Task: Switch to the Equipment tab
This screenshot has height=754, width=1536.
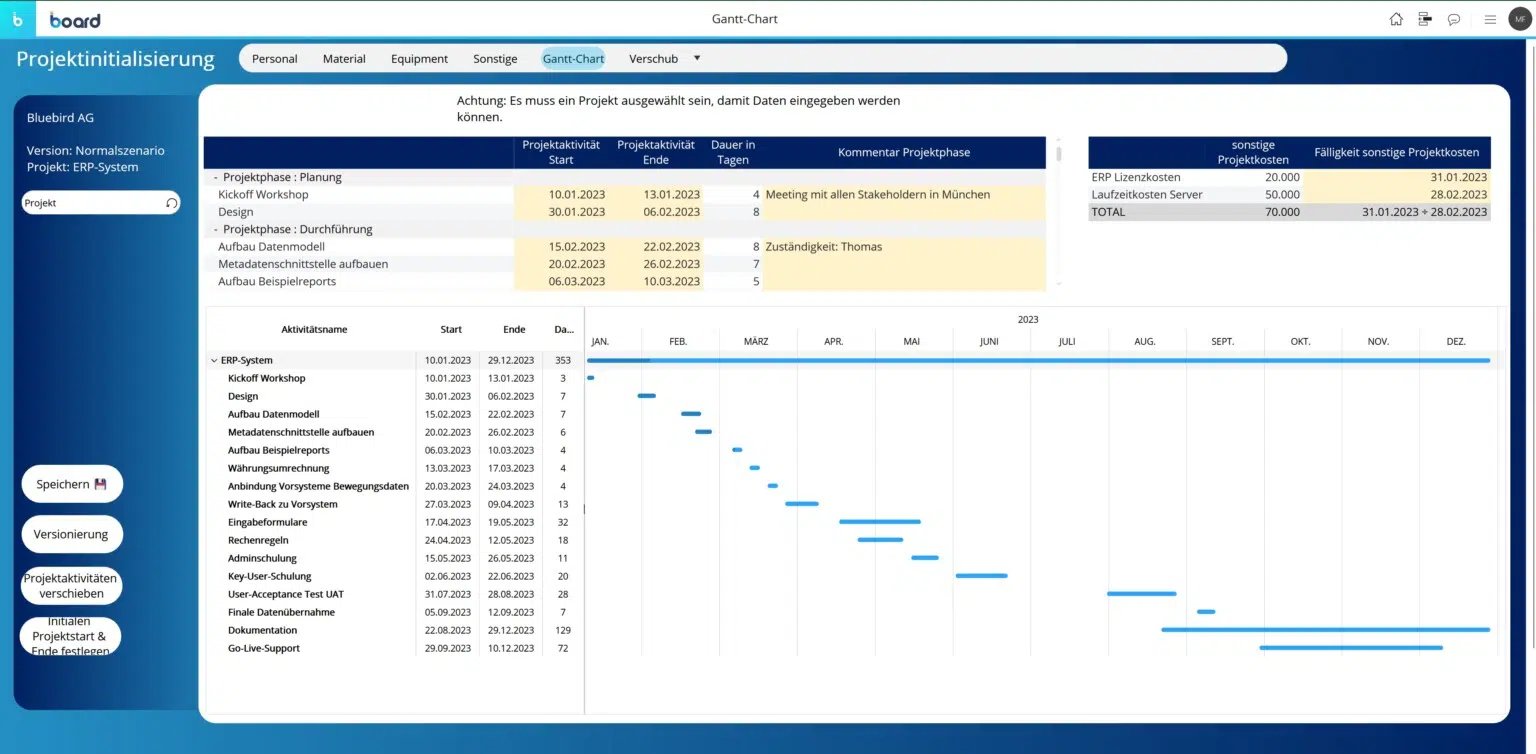Action: coord(419,59)
